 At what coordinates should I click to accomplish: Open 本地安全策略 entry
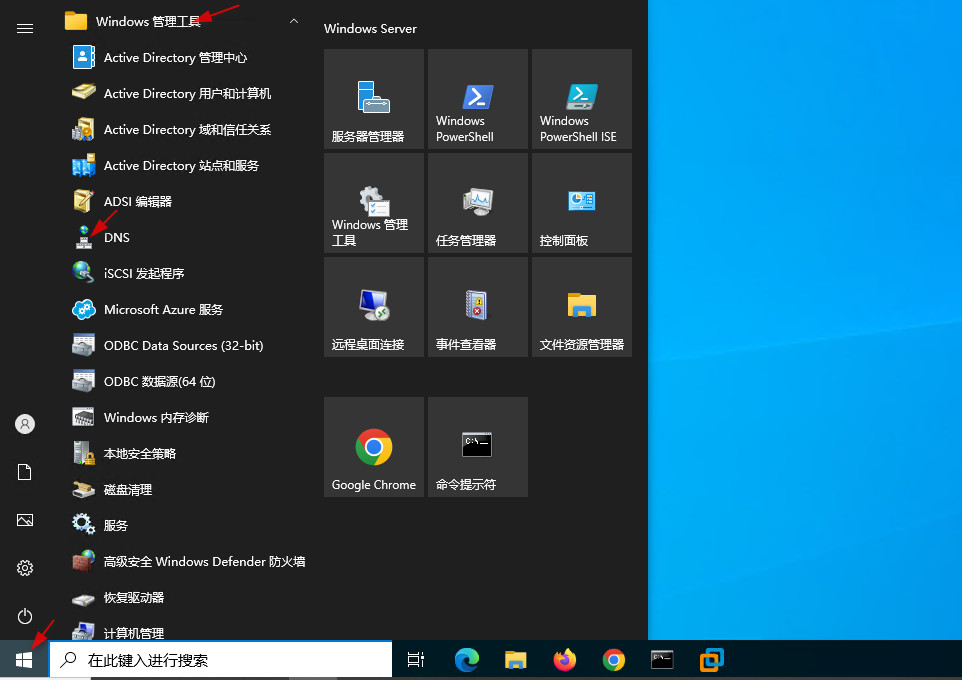[x=140, y=454]
